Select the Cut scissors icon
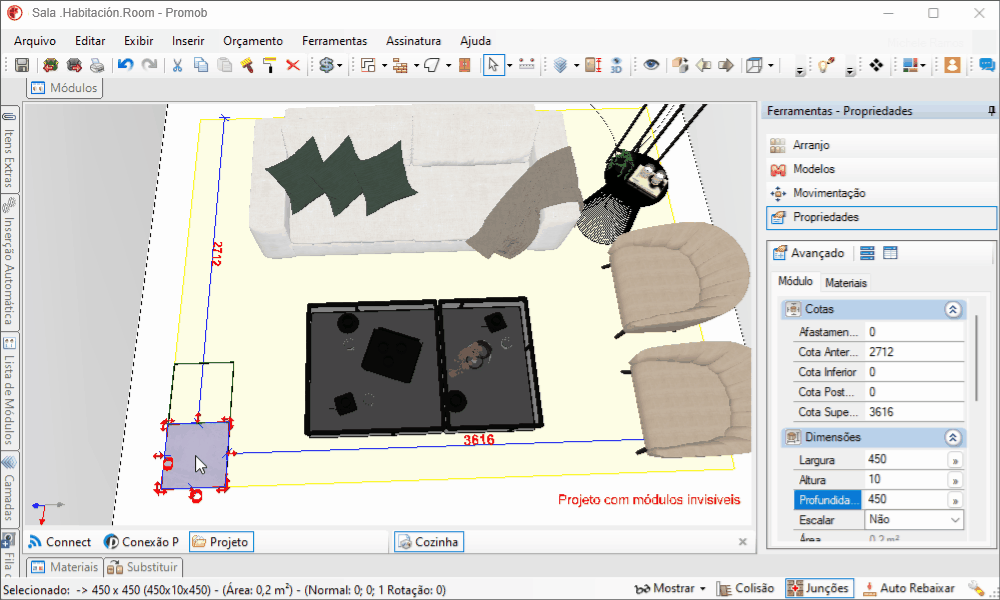 (177, 65)
